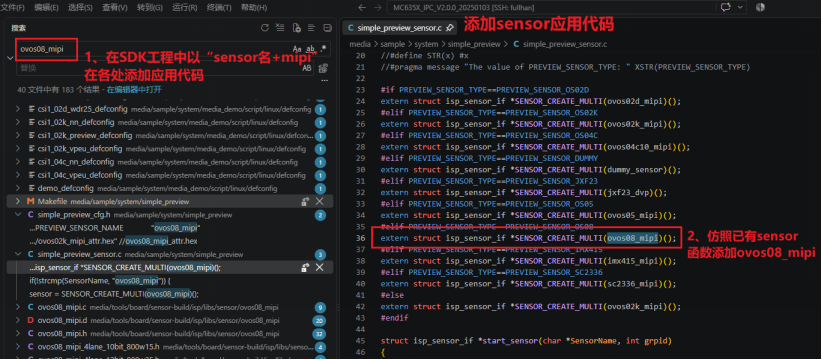Open the Terminal menu (终端)
822x360 pixels.
point(219,8)
